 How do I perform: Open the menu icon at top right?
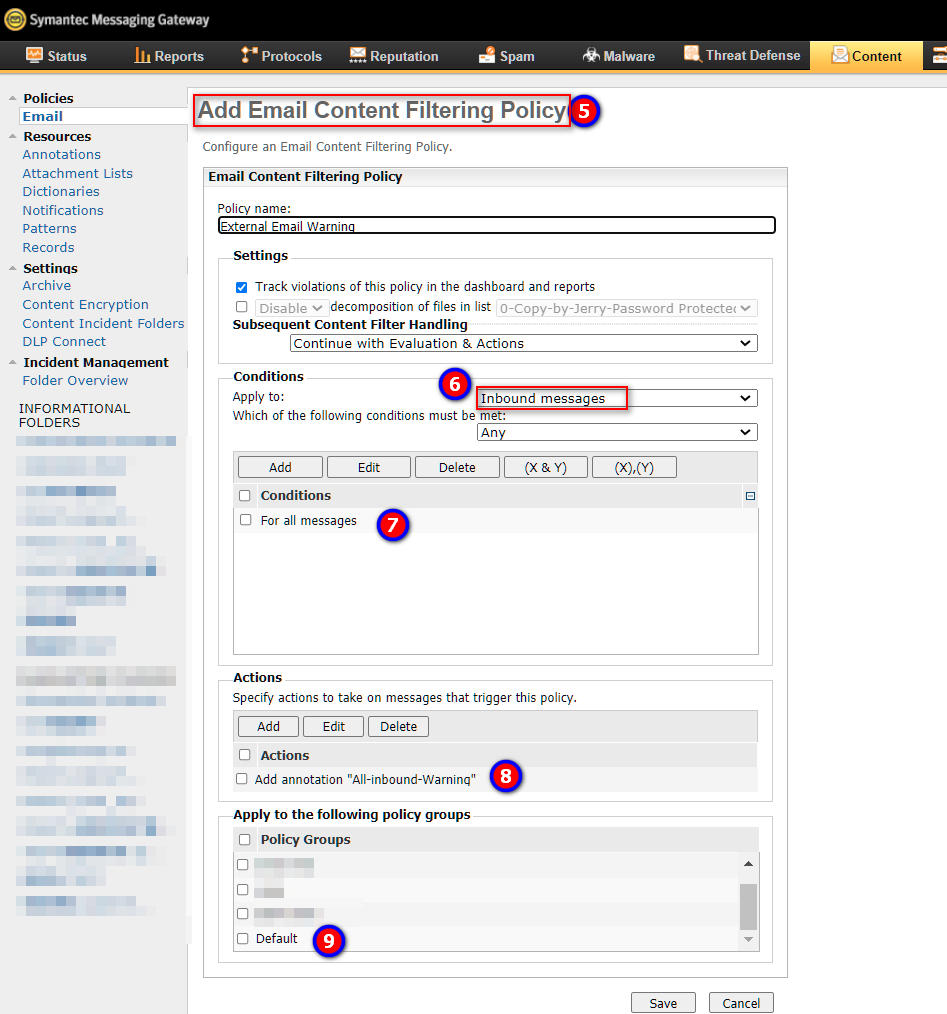click(940, 55)
